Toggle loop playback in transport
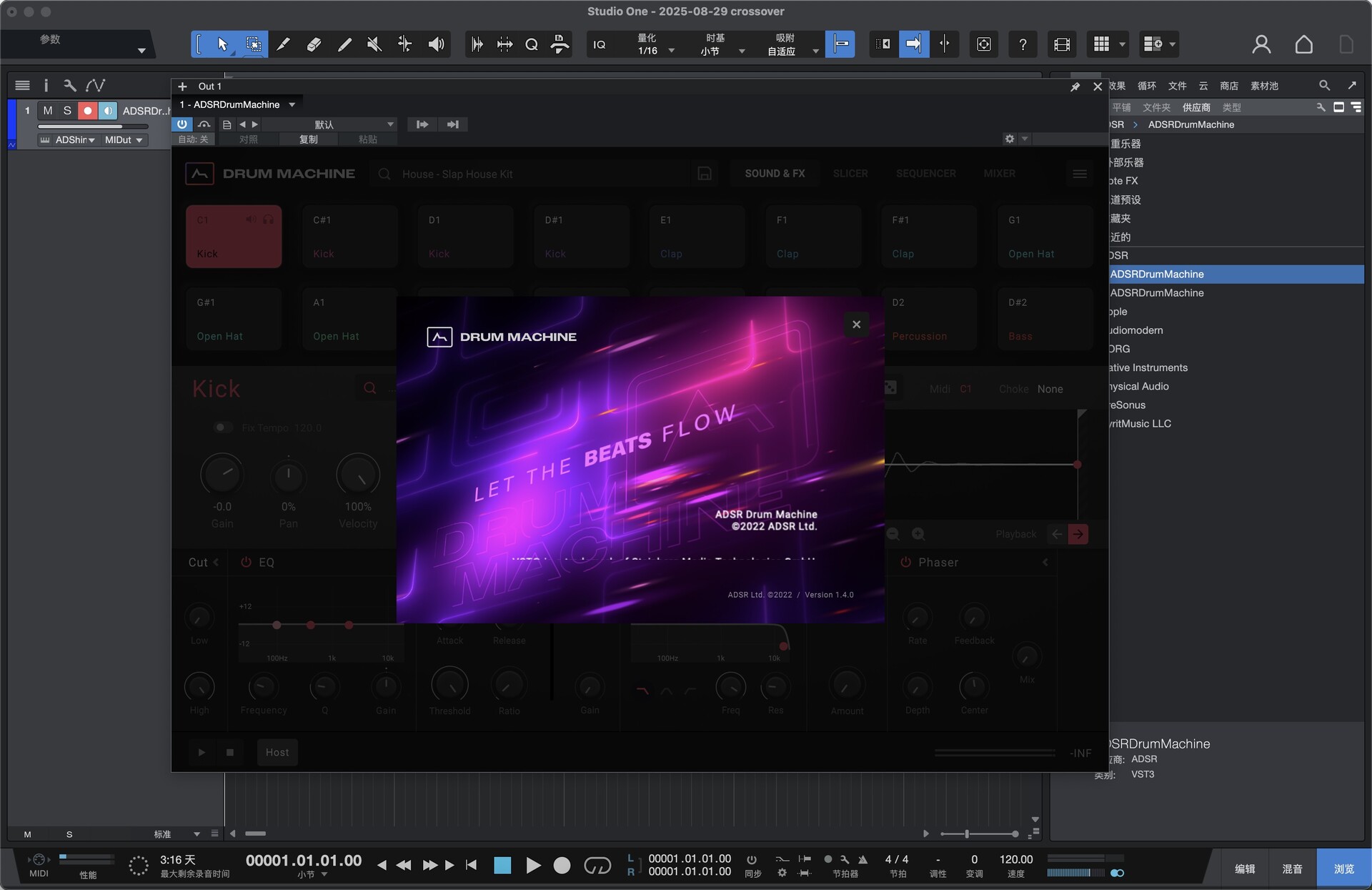 pyautogui.click(x=597, y=866)
